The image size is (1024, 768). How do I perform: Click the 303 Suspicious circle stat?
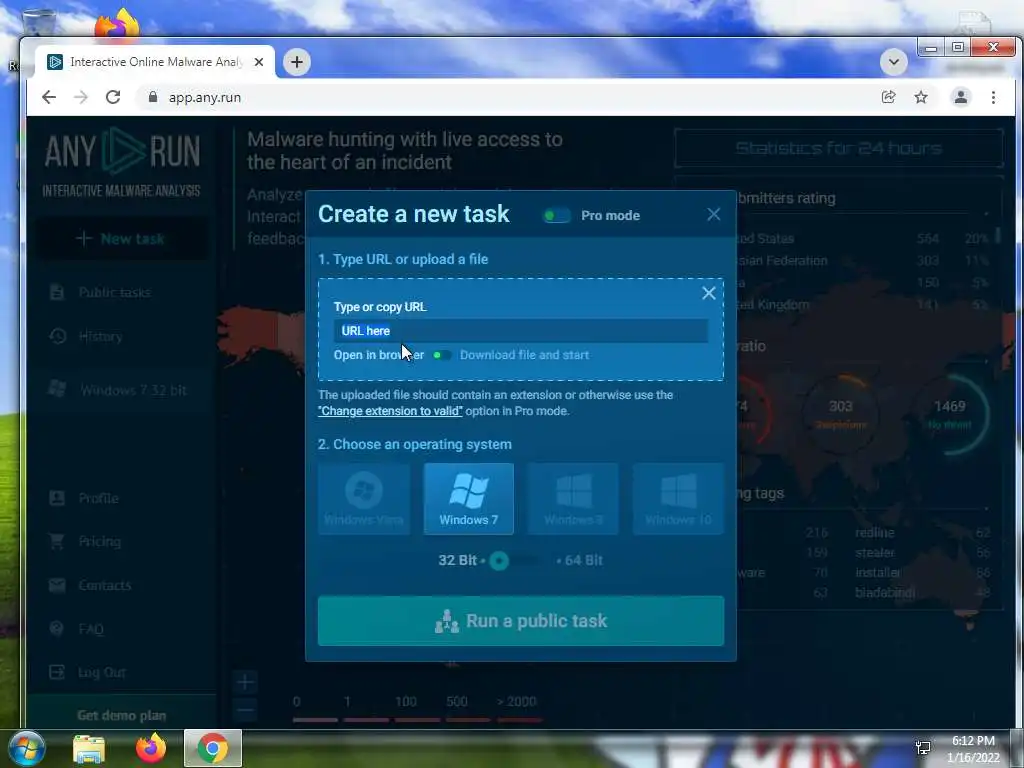point(840,414)
